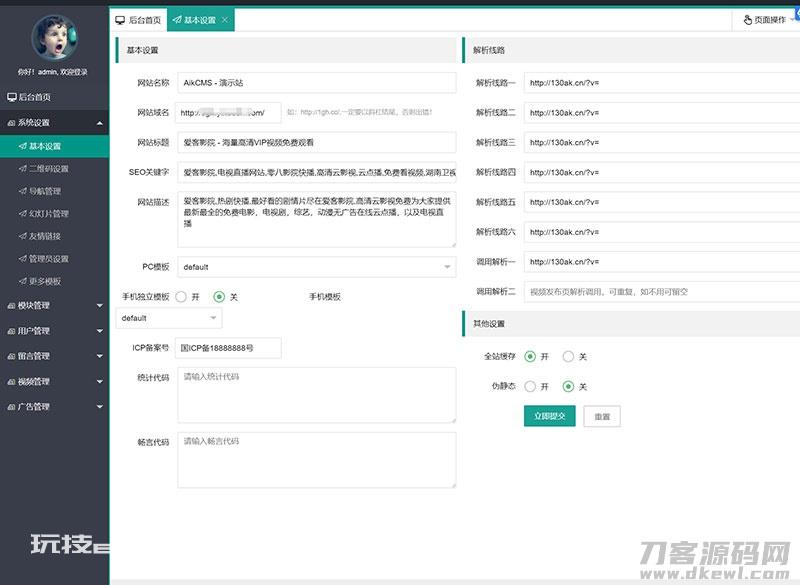Image resolution: width=800 pixels, height=585 pixels.
Task: Close the 基本设置 tab
Action: 225,20
